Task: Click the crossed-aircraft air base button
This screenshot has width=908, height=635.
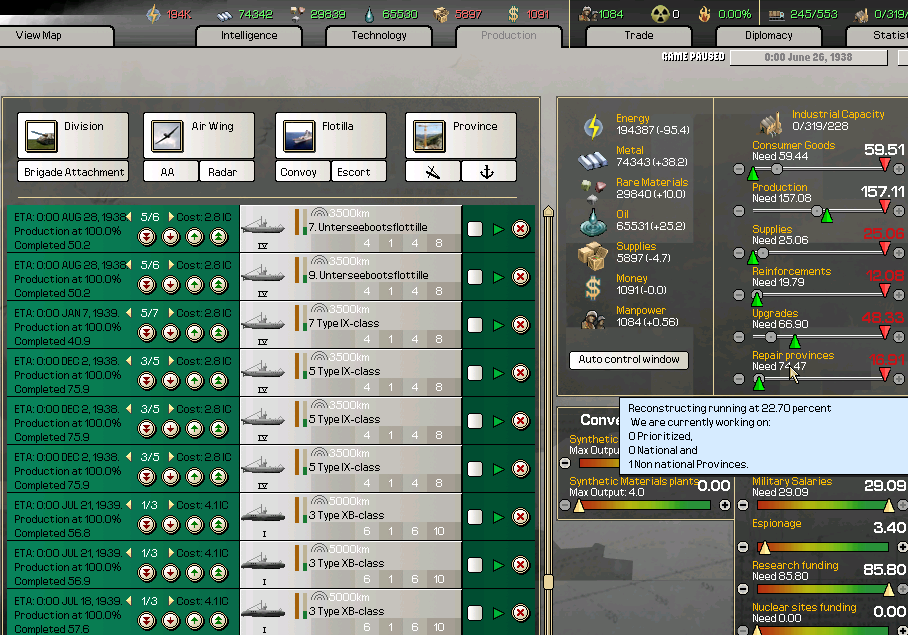Action: point(433,172)
